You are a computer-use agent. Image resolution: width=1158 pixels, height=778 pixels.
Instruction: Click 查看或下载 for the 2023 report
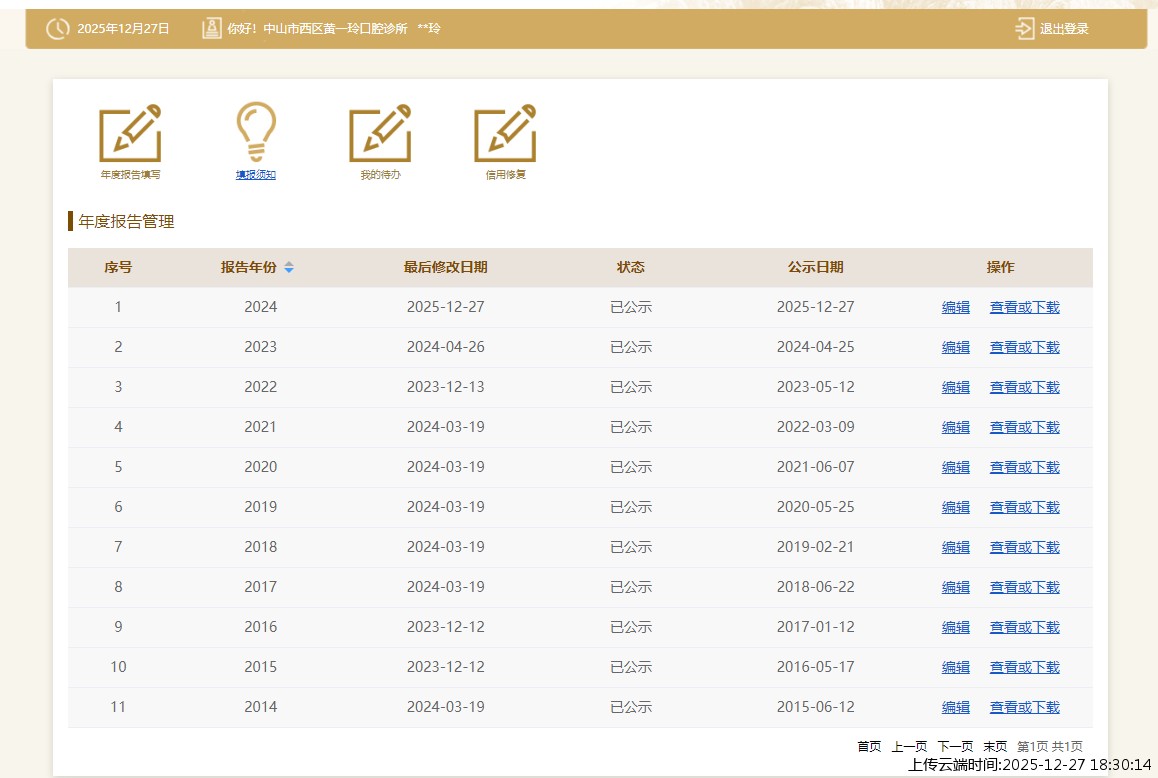click(x=1024, y=348)
